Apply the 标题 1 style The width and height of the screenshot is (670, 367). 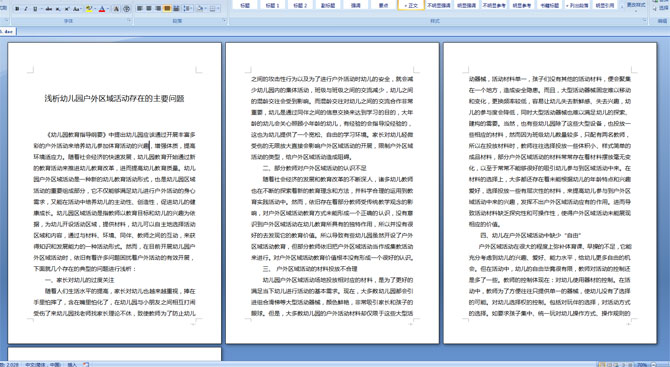(273, 5)
